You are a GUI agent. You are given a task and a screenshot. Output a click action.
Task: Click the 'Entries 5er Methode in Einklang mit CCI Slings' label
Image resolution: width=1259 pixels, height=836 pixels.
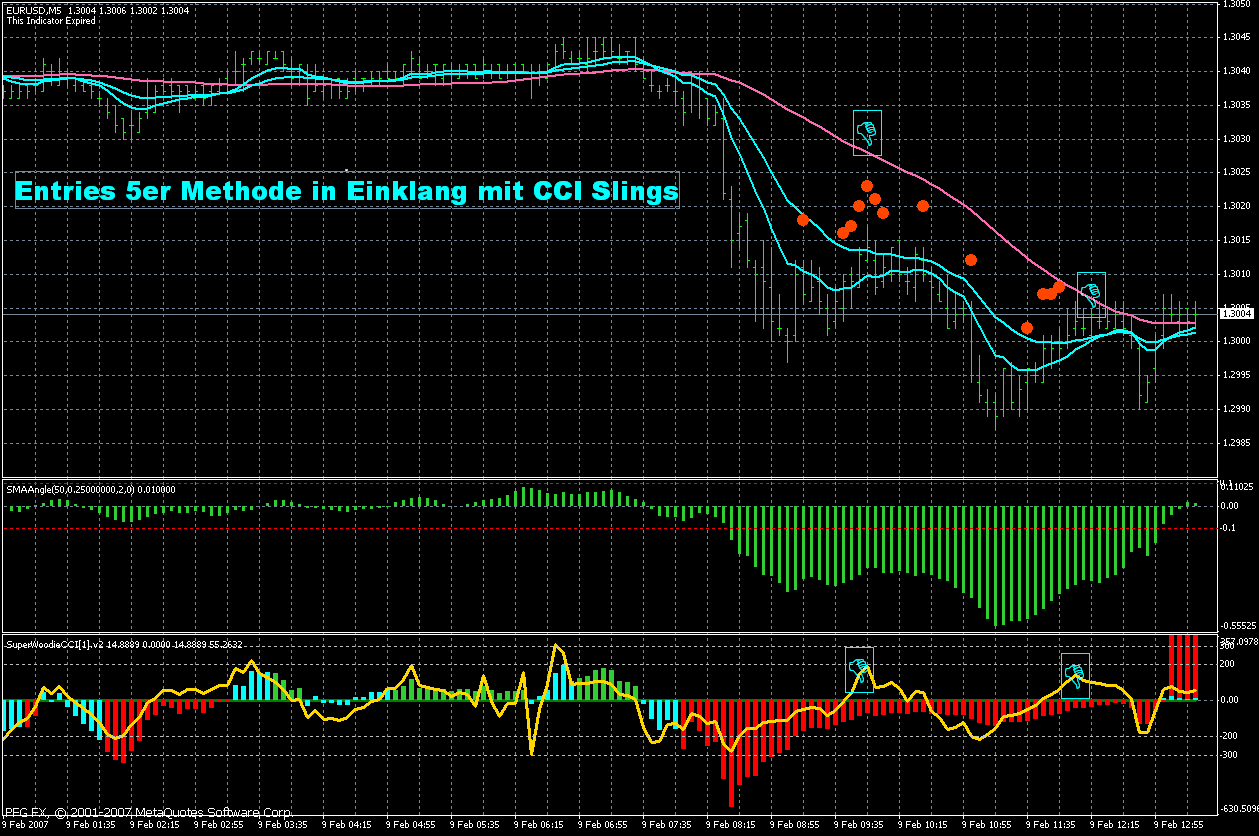coord(346,190)
